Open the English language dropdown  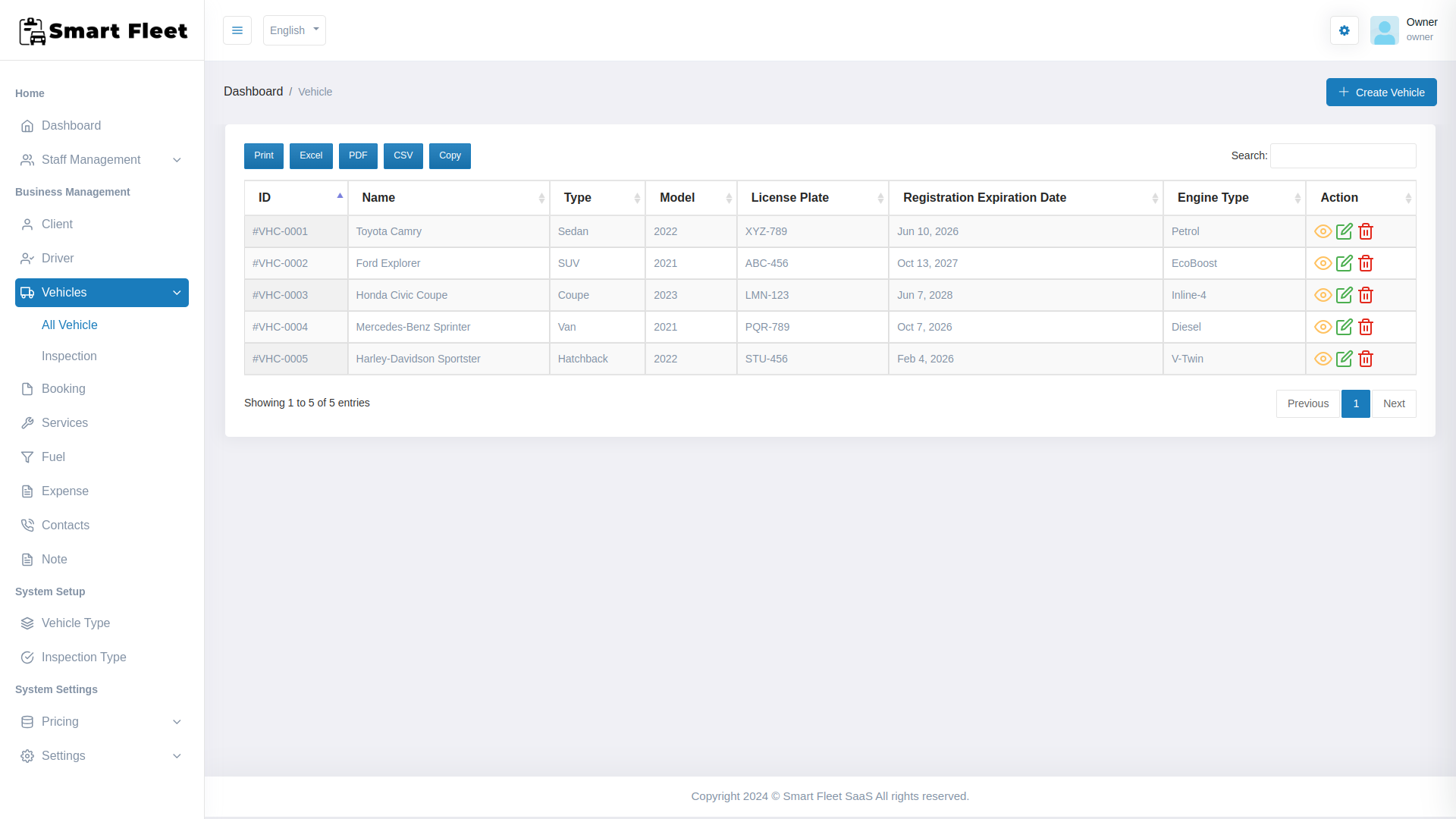294,30
